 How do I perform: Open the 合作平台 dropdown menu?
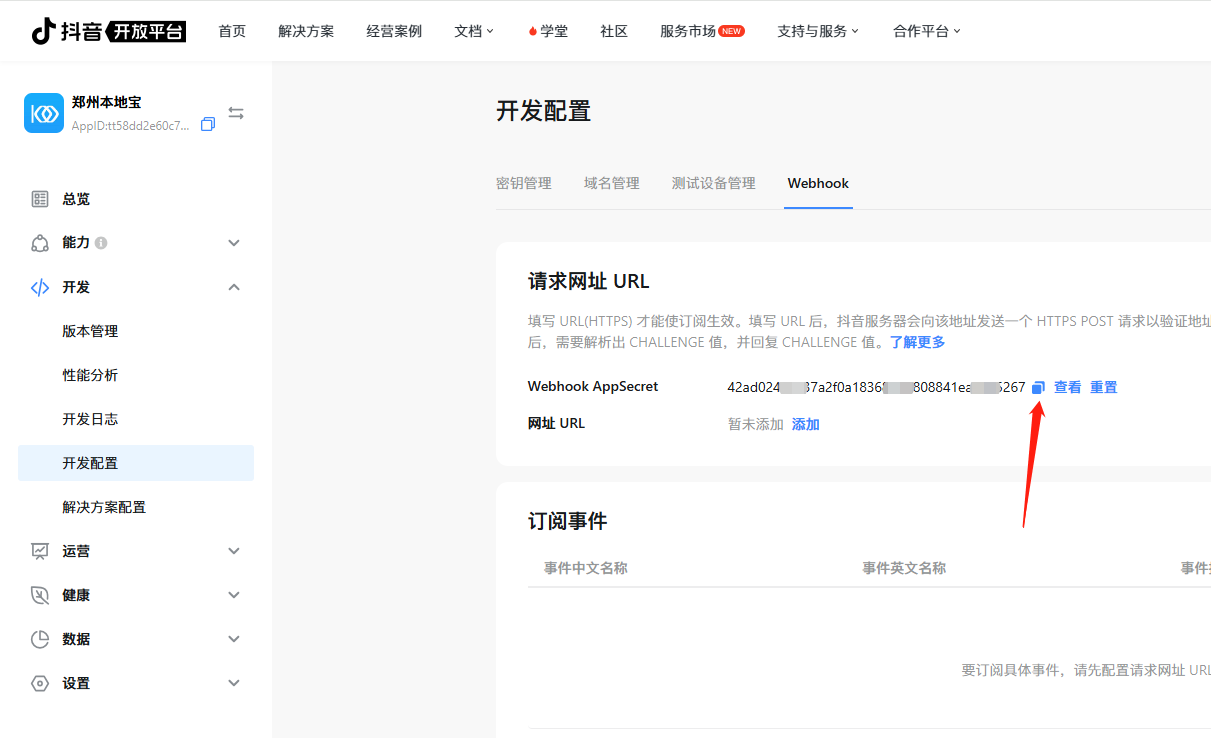click(927, 31)
